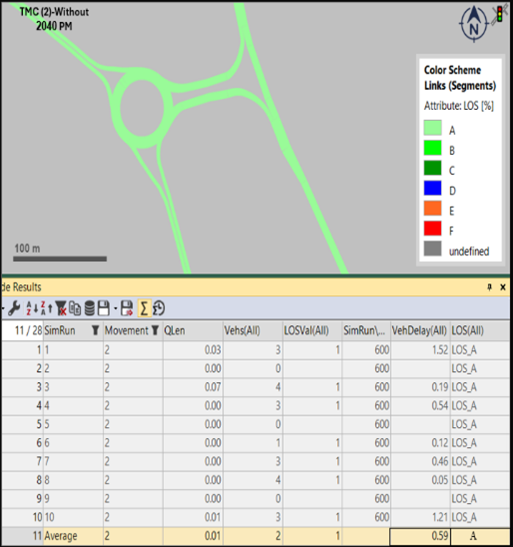Click the database save icon
513x547 pixels.
pos(90,309)
